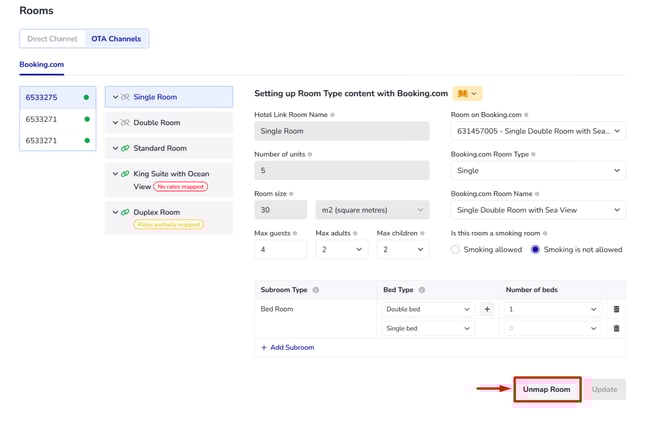The height and width of the screenshot is (426, 670).
Task: Click the info icon next to Subroom Type
Action: 316,290
